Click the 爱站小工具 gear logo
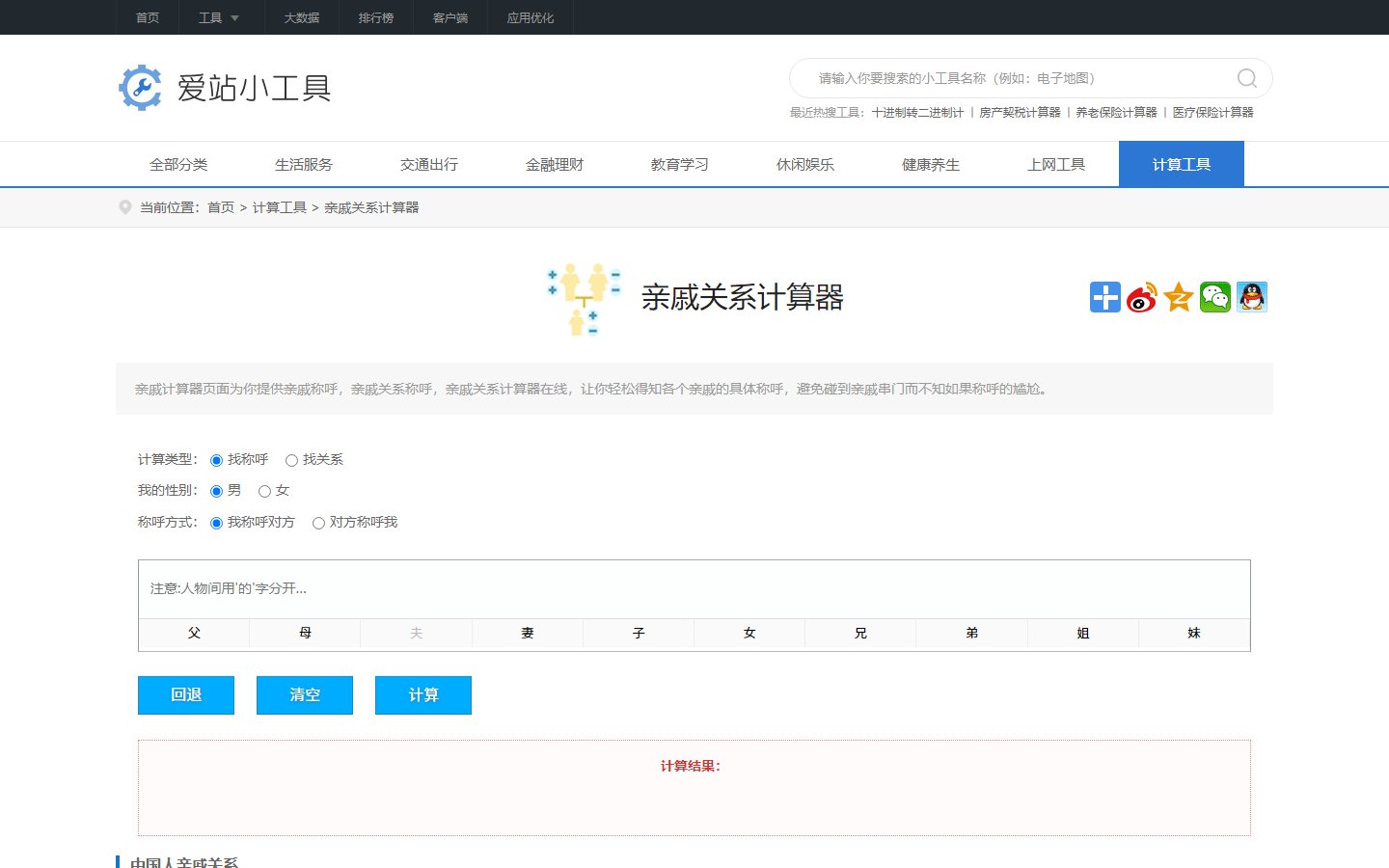The image size is (1389, 868). (x=141, y=88)
